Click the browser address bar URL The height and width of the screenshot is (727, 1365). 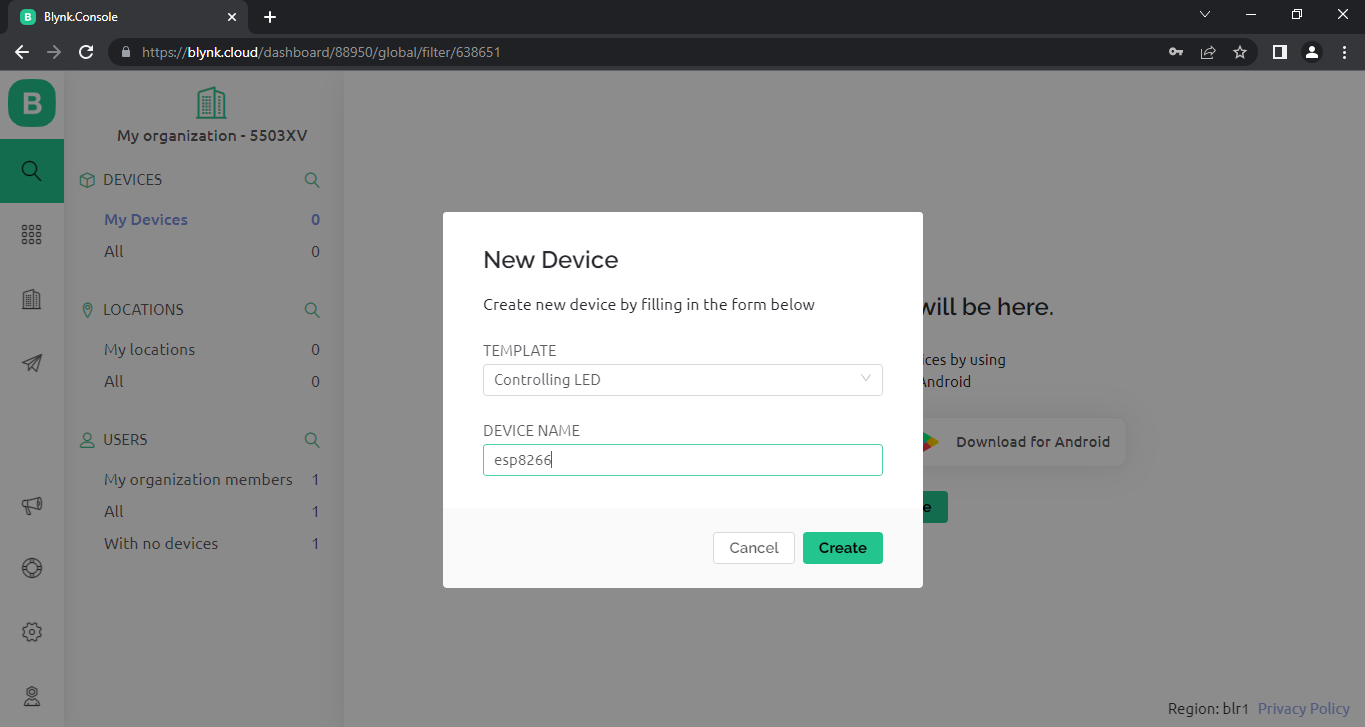321,52
